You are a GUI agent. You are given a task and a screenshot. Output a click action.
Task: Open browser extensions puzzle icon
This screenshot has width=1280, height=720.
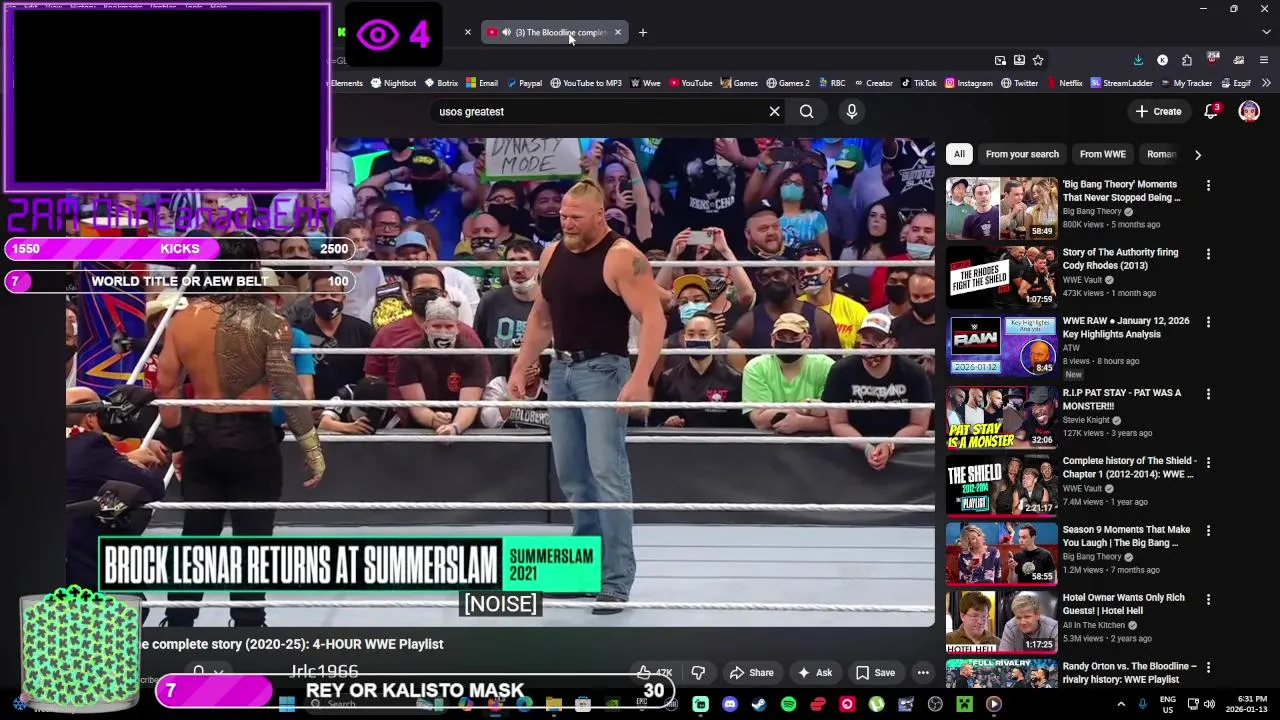point(1186,60)
